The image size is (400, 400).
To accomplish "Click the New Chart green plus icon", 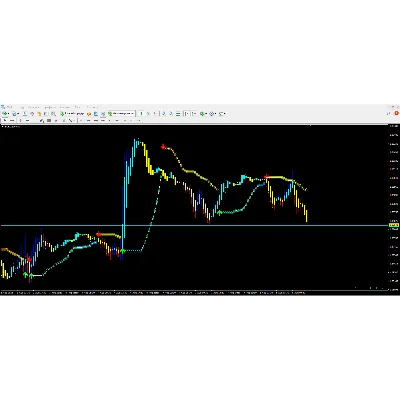I will [x=5, y=114].
